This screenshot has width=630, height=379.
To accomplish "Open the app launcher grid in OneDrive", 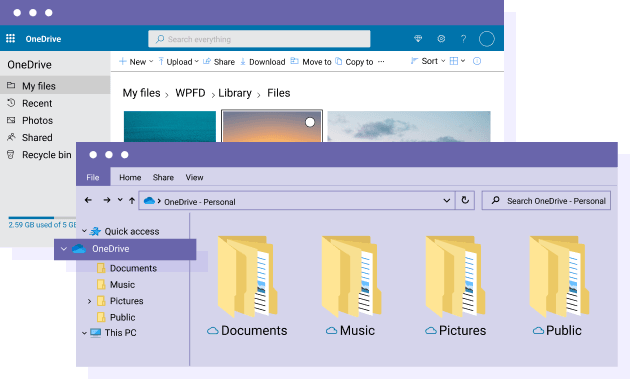I will tap(10, 39).
